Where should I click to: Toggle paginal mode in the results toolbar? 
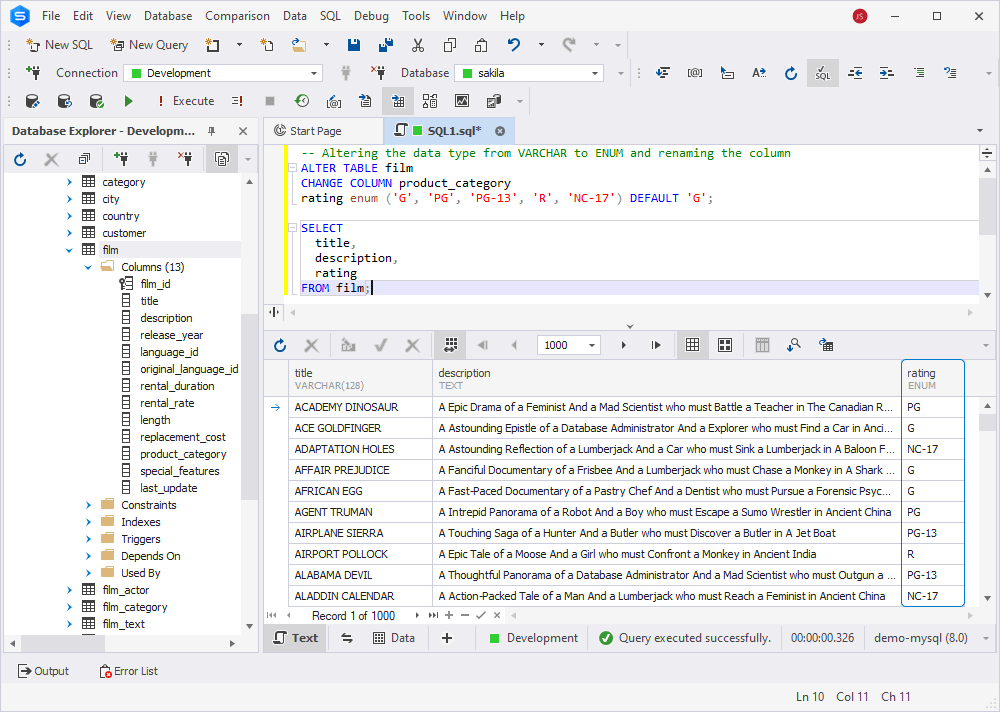[x=450, y=345]
